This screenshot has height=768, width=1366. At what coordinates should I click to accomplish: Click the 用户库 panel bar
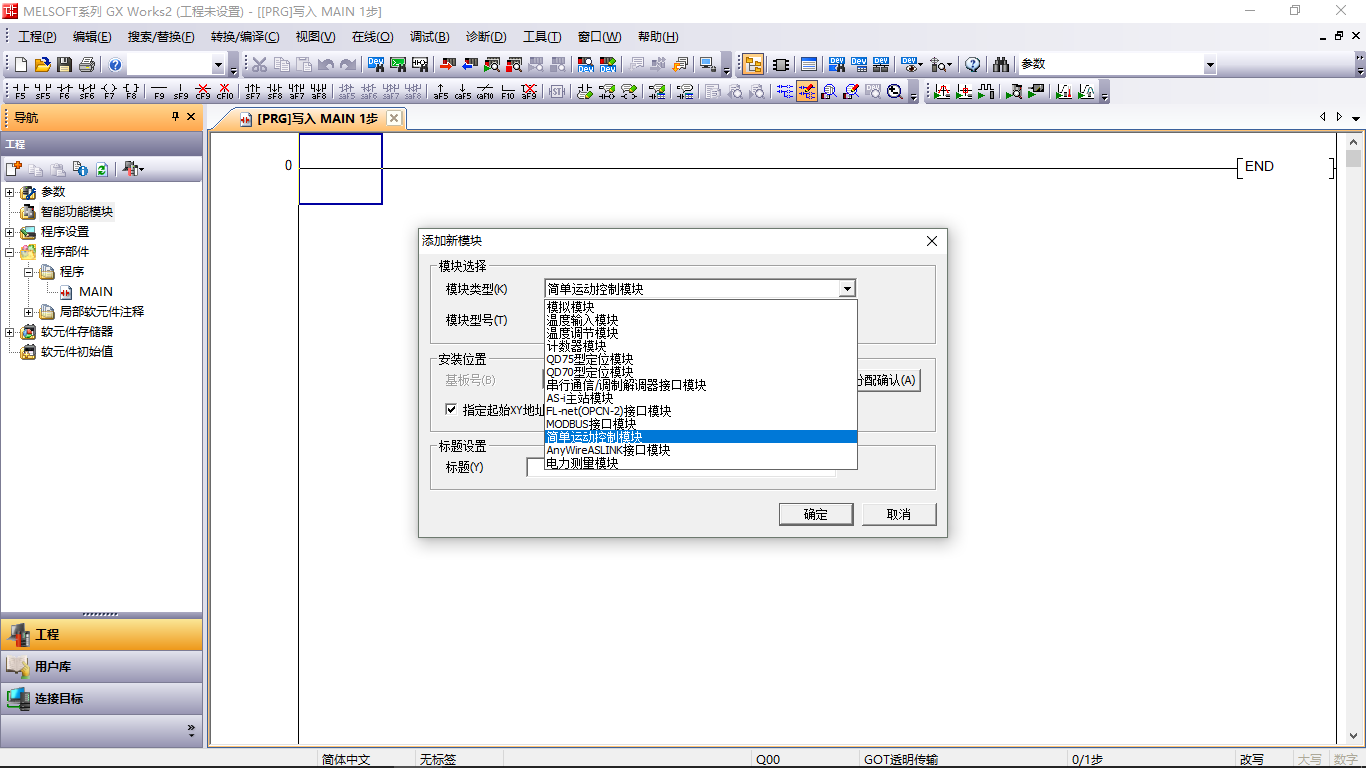click(x=101, y=667)
